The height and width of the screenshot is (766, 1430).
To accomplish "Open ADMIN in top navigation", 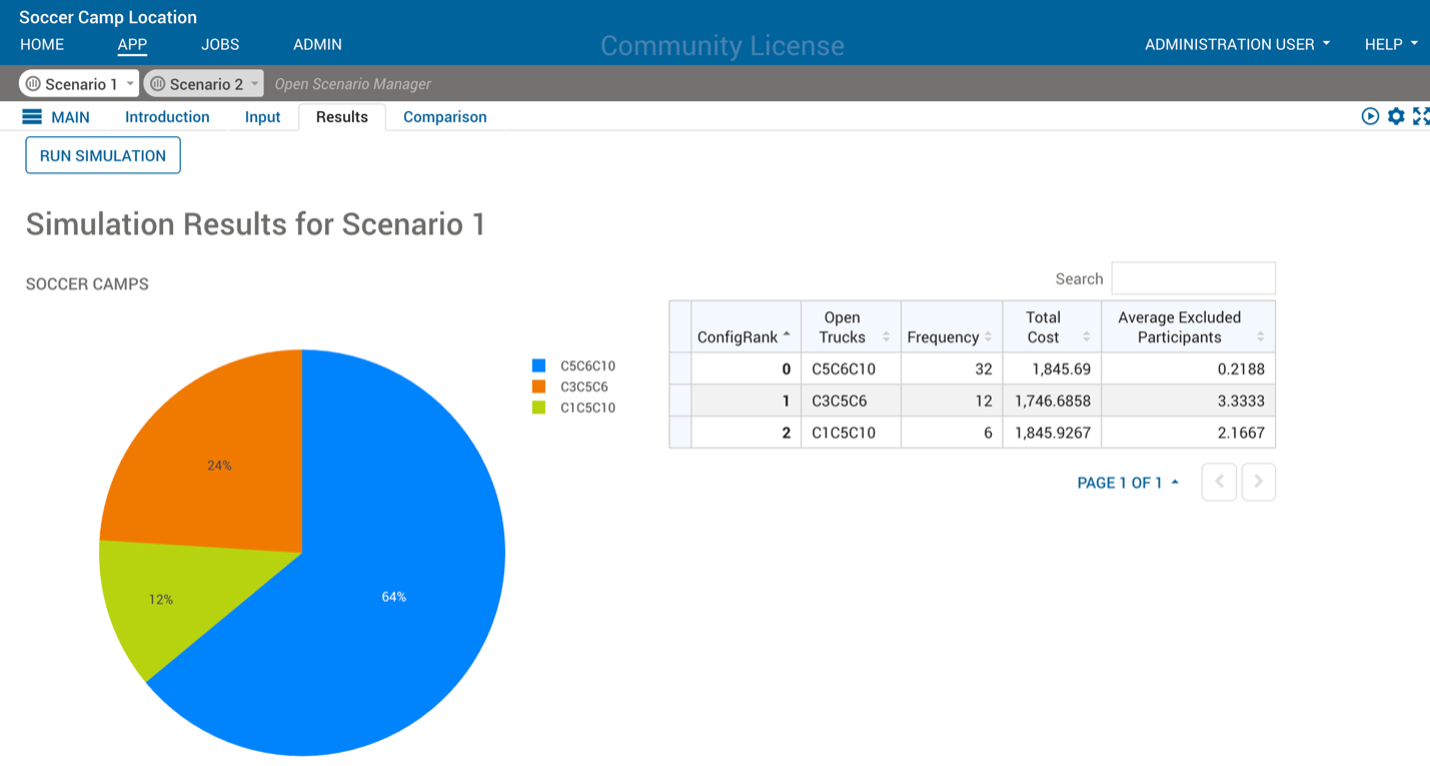I will 317,44.
